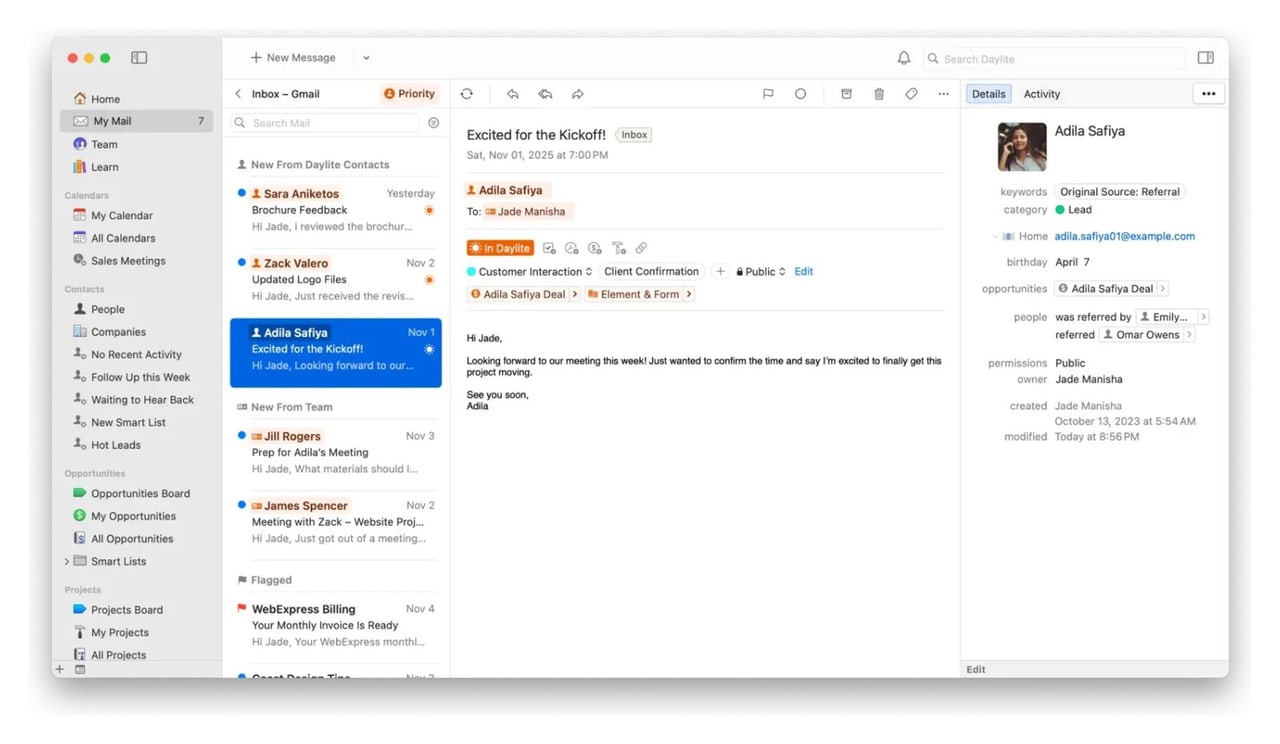Forward the selected email

coord(578,94)
